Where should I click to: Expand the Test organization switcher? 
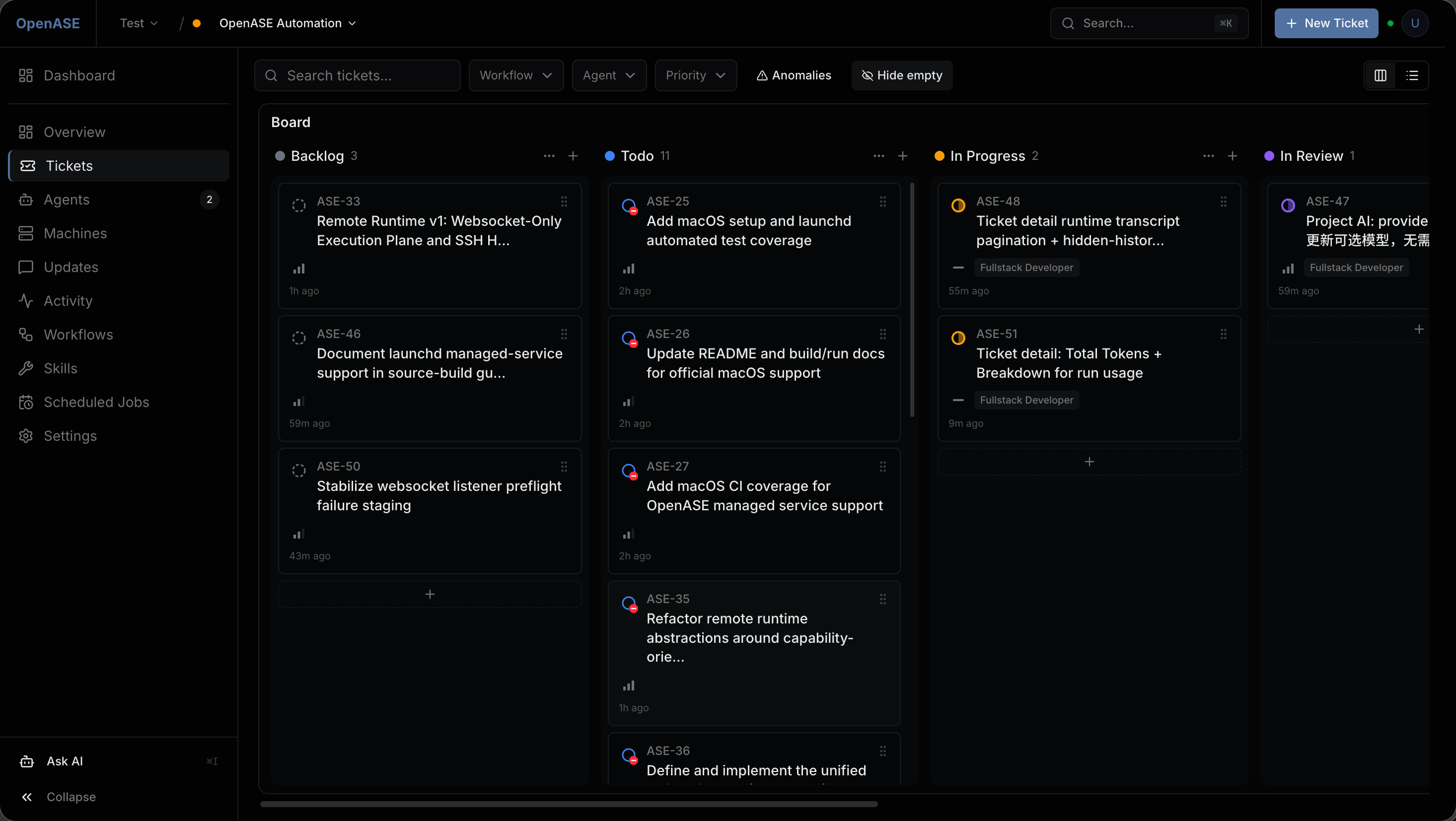tap(139, 23)
